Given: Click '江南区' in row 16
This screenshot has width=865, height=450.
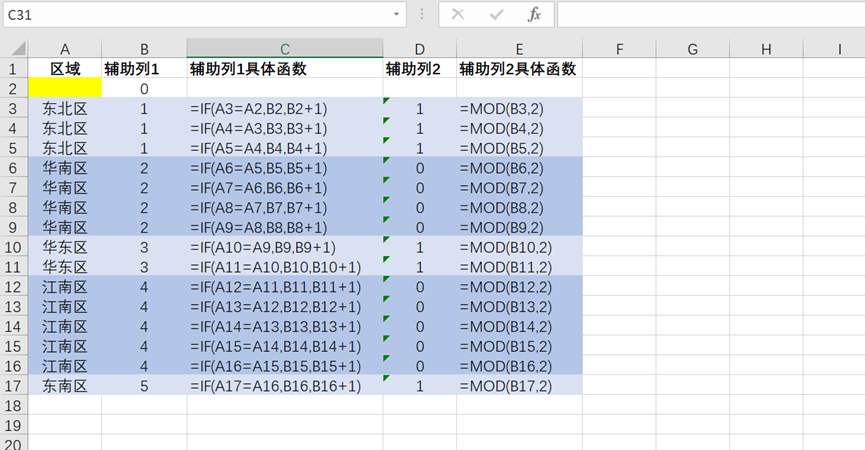Looking at the screenshot, I should pos(65,366).
